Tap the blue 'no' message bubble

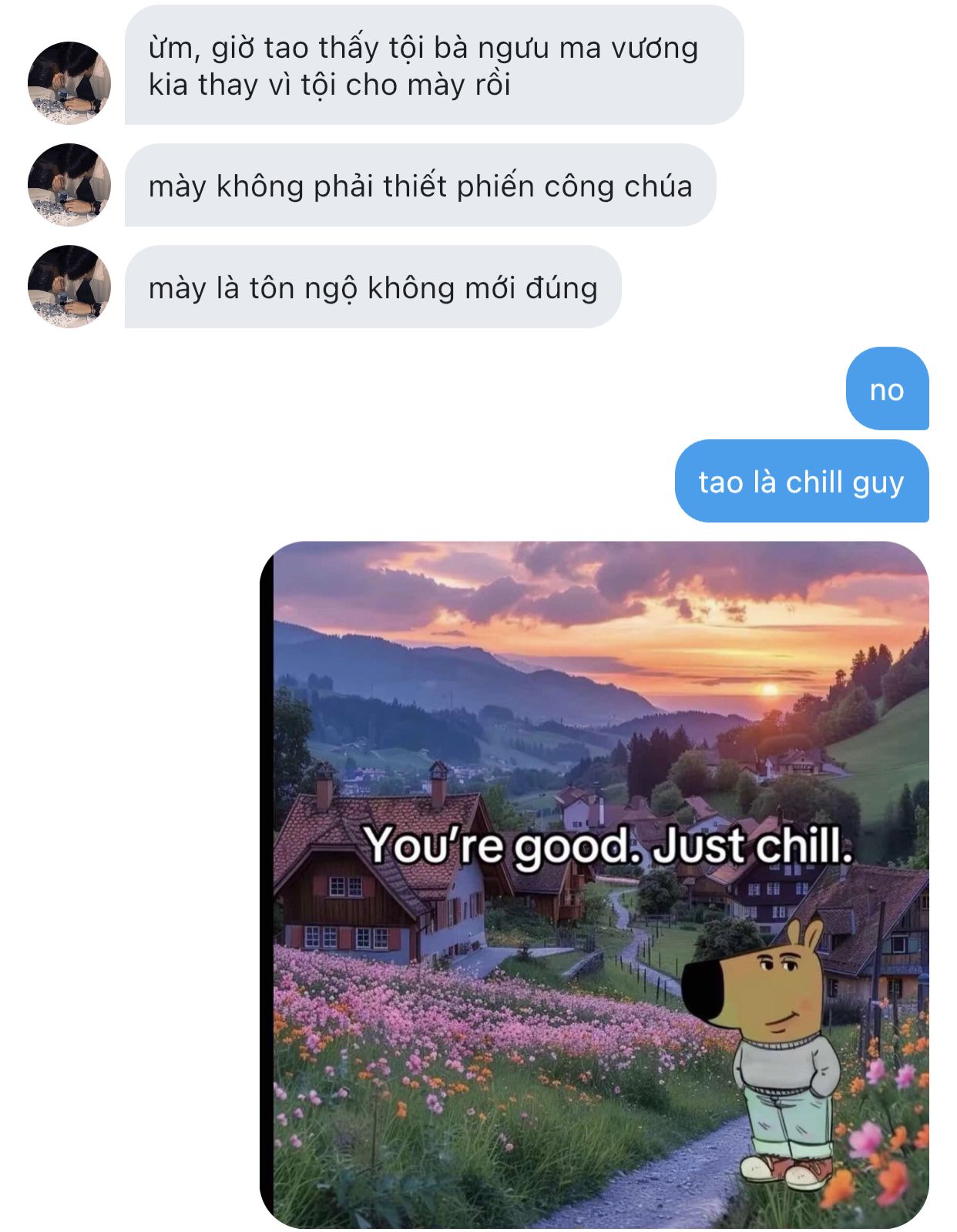[x=887, y=389]
